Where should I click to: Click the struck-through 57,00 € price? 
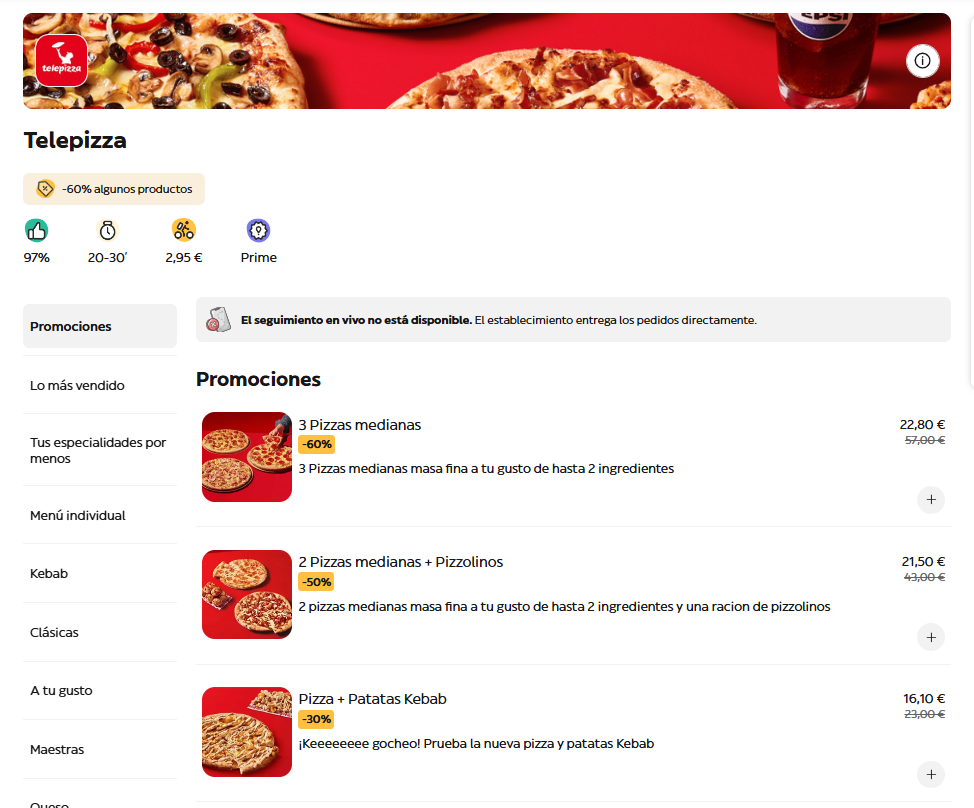924,440
